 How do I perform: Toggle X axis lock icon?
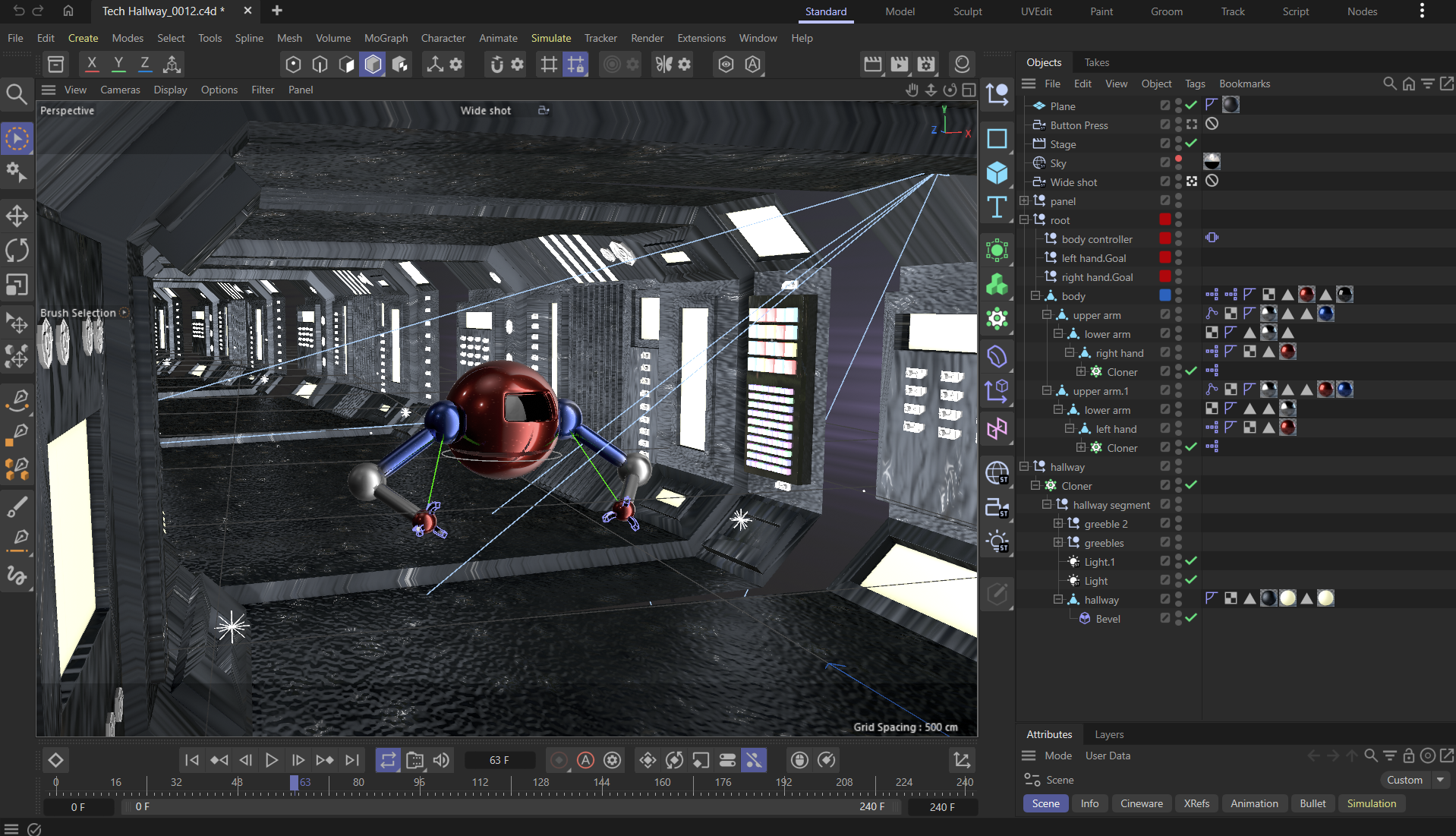point(92,64)
